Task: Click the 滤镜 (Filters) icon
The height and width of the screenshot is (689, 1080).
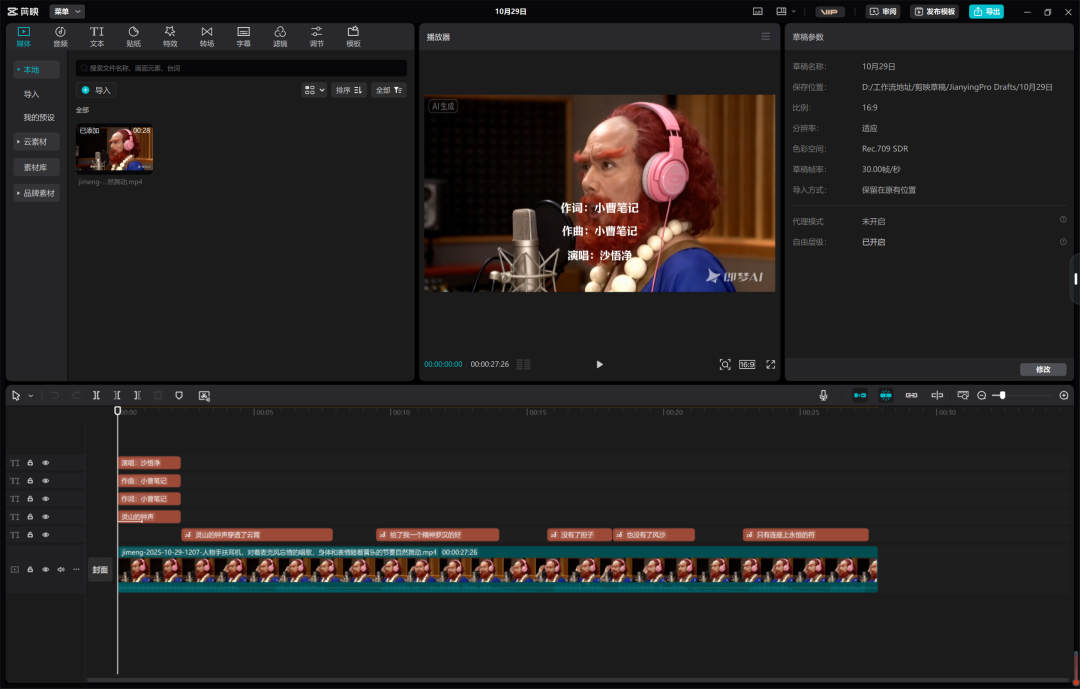Action: [280, 37]
